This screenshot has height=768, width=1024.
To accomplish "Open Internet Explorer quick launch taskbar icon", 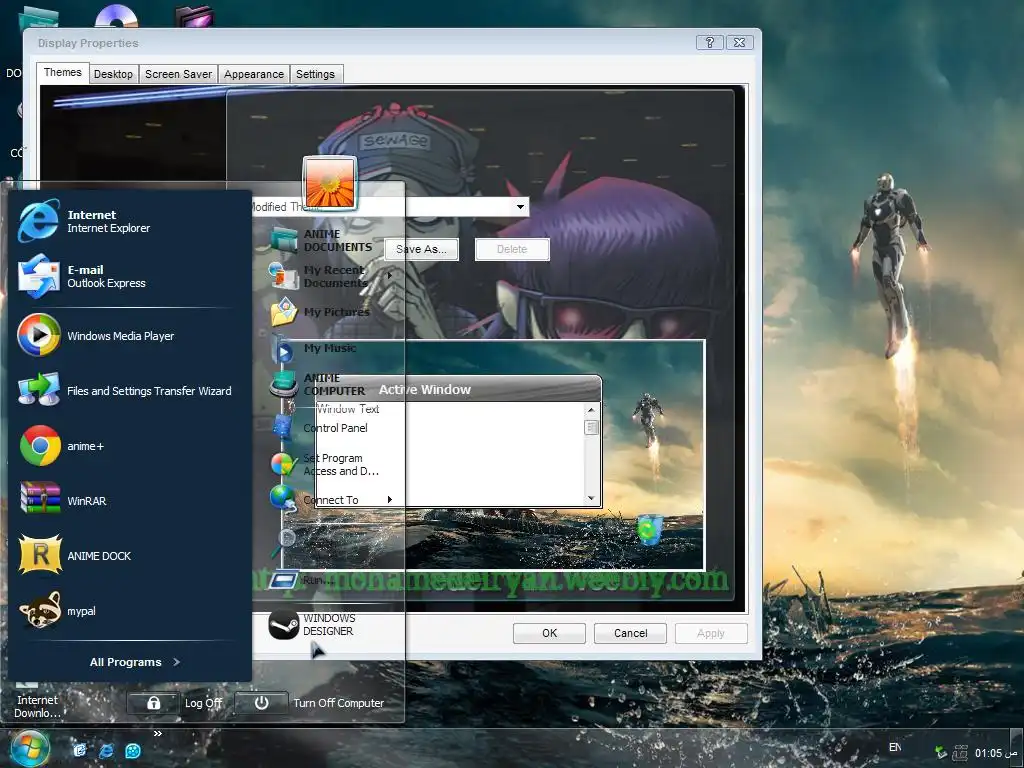I will click(x=106, y=751).
